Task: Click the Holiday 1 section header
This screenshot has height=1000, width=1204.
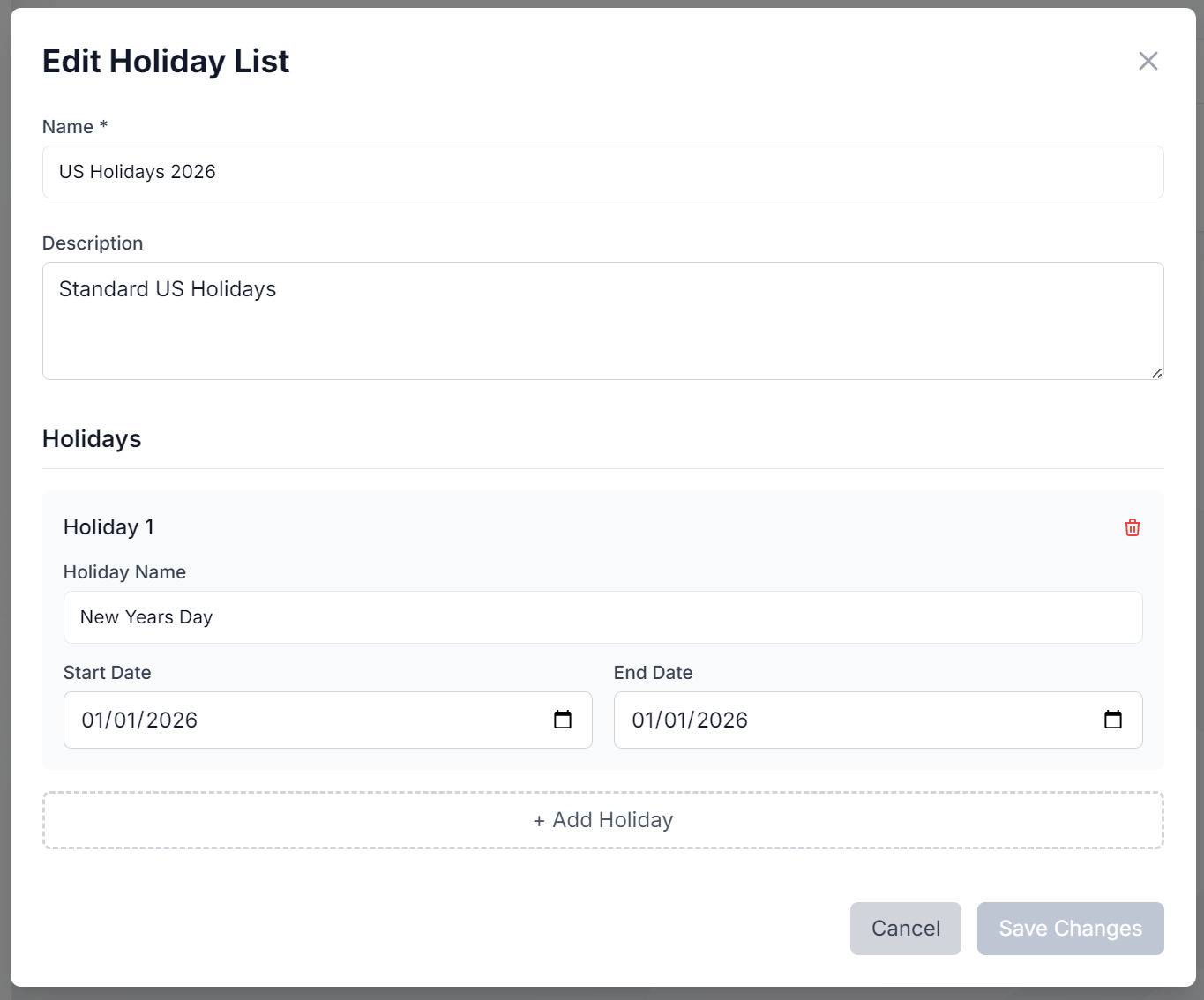Action: pyautogui.click(x=108, y=526)
